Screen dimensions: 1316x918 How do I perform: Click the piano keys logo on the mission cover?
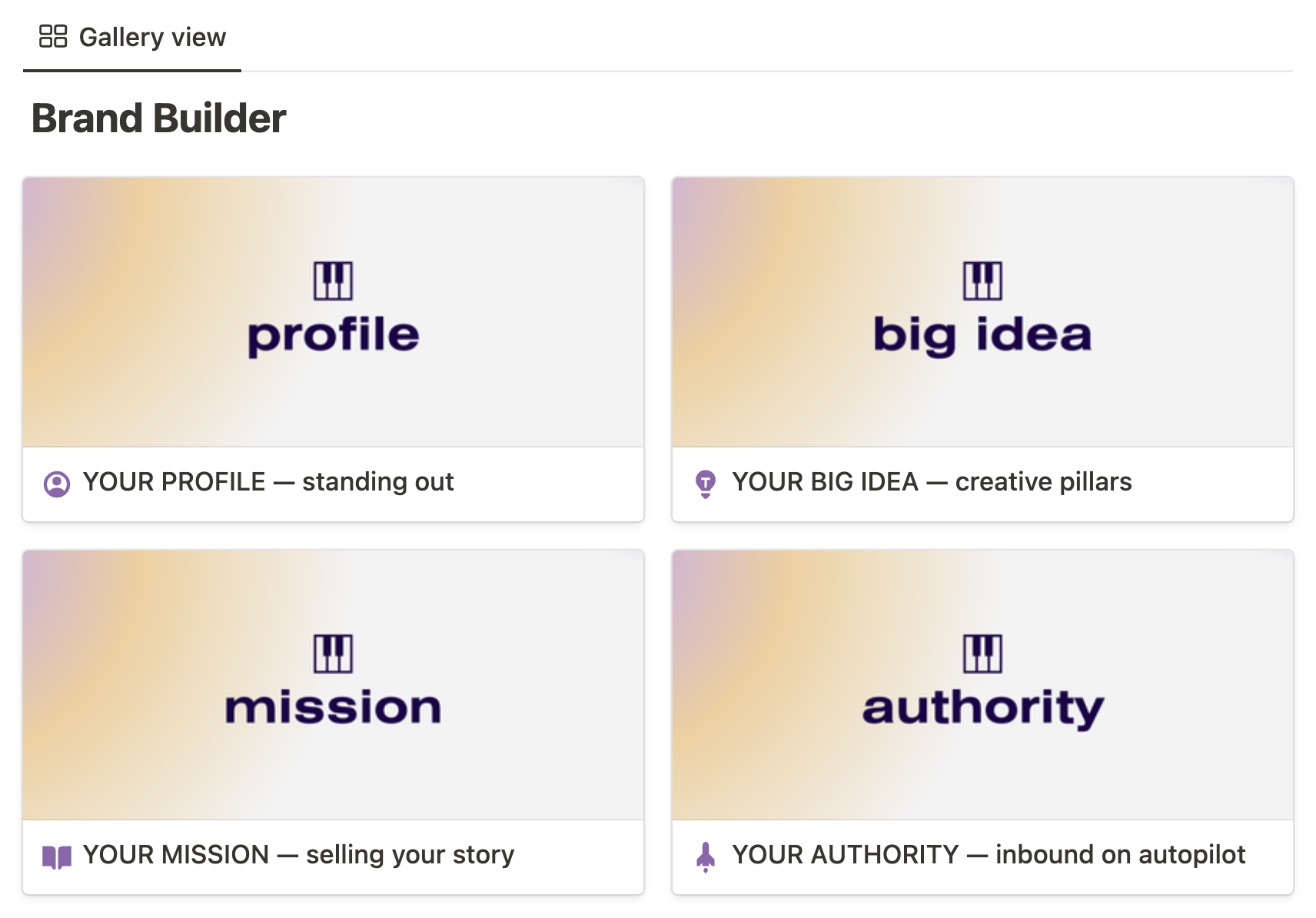point(334,654)
